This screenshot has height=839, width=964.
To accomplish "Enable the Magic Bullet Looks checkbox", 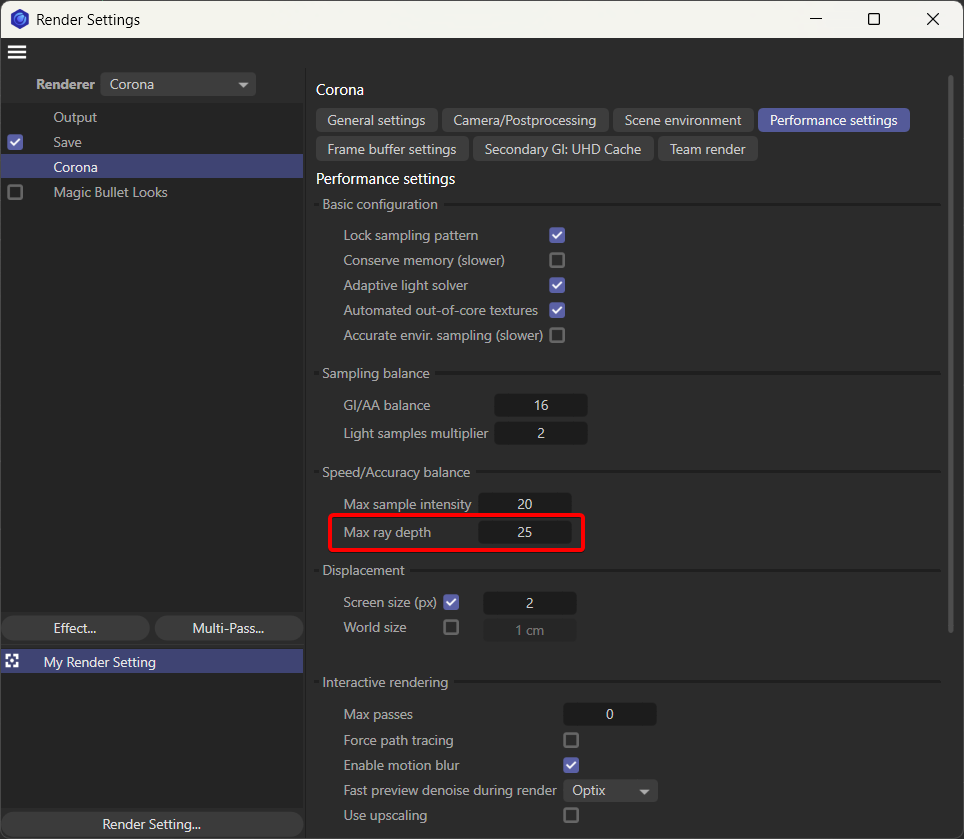I will pos(15,192).
